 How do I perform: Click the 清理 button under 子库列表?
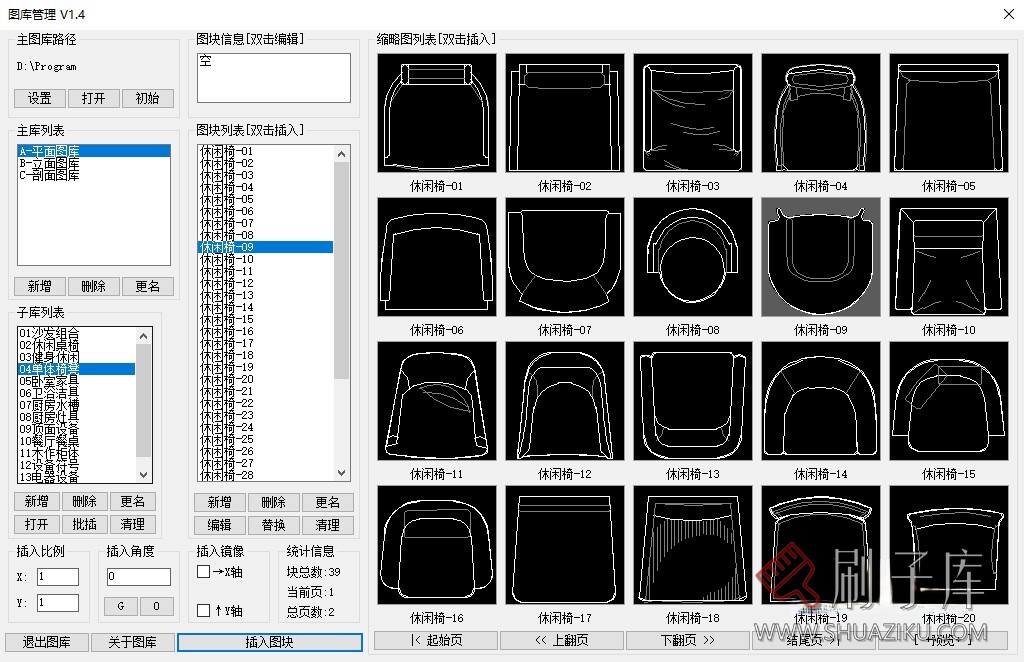(x=133, y=524)
